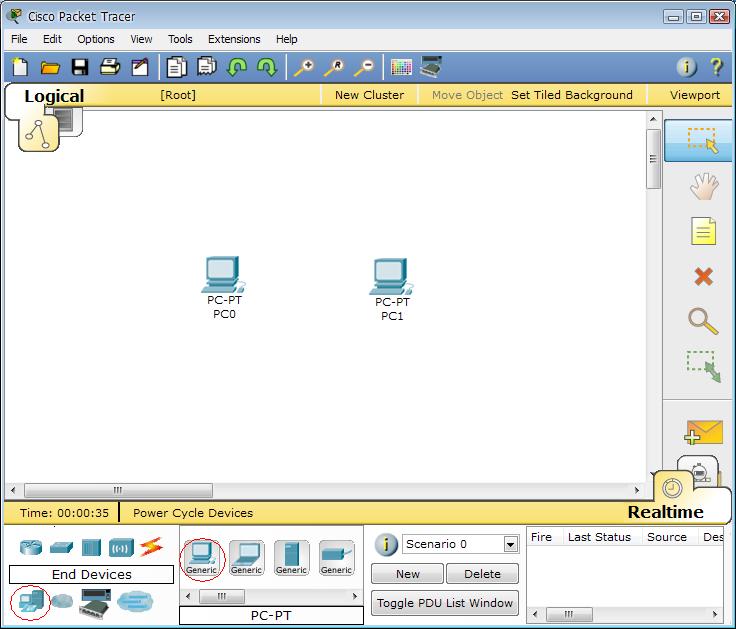Pick the Generic PC device

pos(201,558)
